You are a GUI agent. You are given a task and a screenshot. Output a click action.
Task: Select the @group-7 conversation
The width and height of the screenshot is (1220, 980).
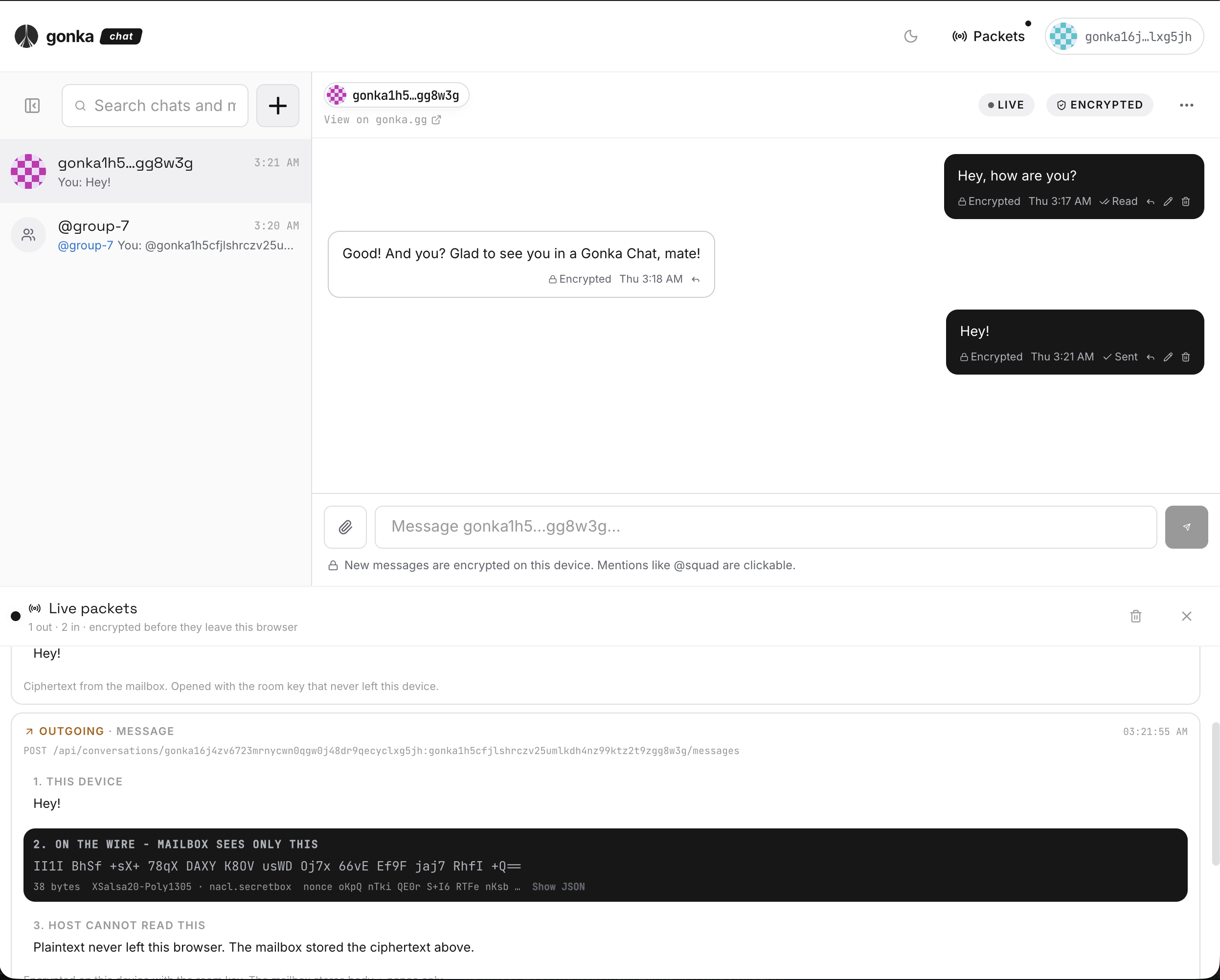[x=156, y=235]
